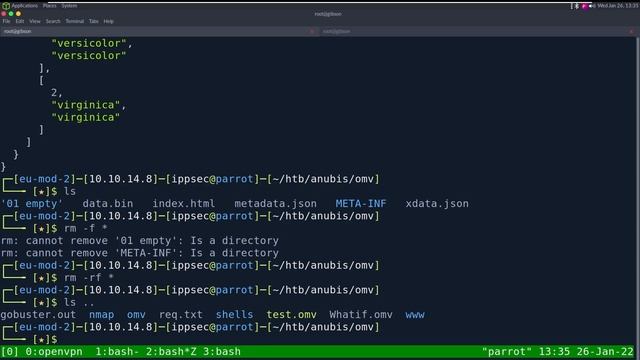Screen dimensions: 640x360
Task: Click the gobuster.out file name
Action: tap(38, 315)
